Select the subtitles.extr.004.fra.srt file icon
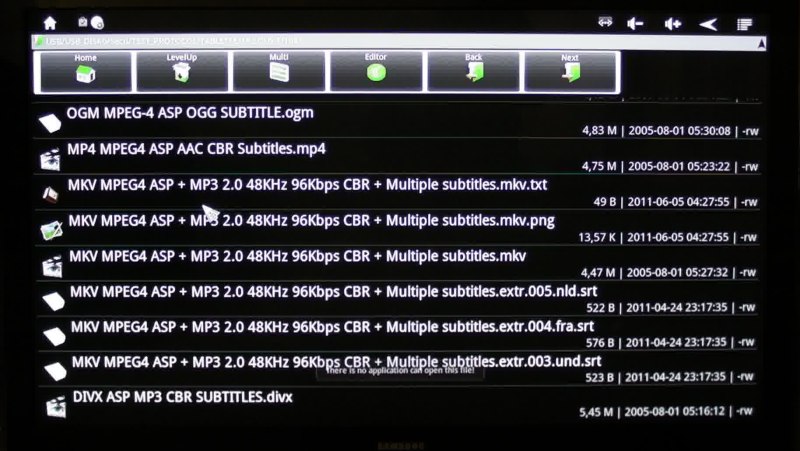The width and height of the screenshot is (800, 451). coord(54,336)
